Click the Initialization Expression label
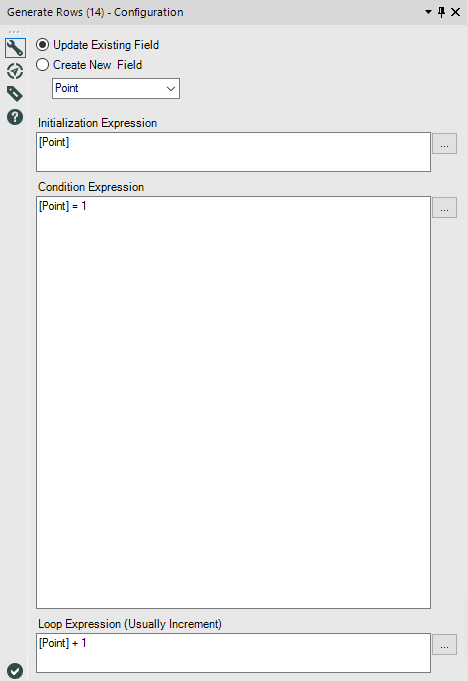The width and height of the screenshot is (468, 681). [97, 123]
